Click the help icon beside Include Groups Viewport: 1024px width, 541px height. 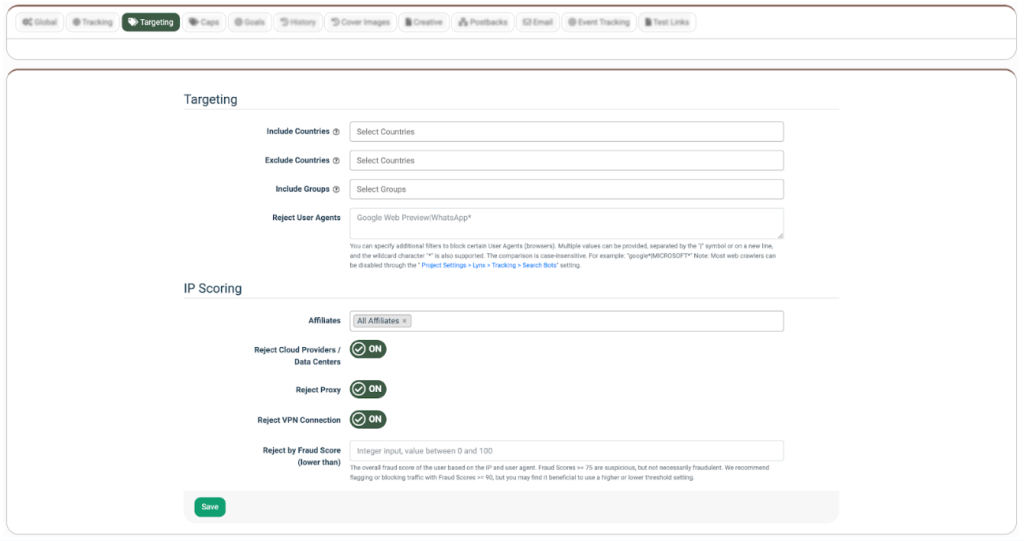point(336,189)
